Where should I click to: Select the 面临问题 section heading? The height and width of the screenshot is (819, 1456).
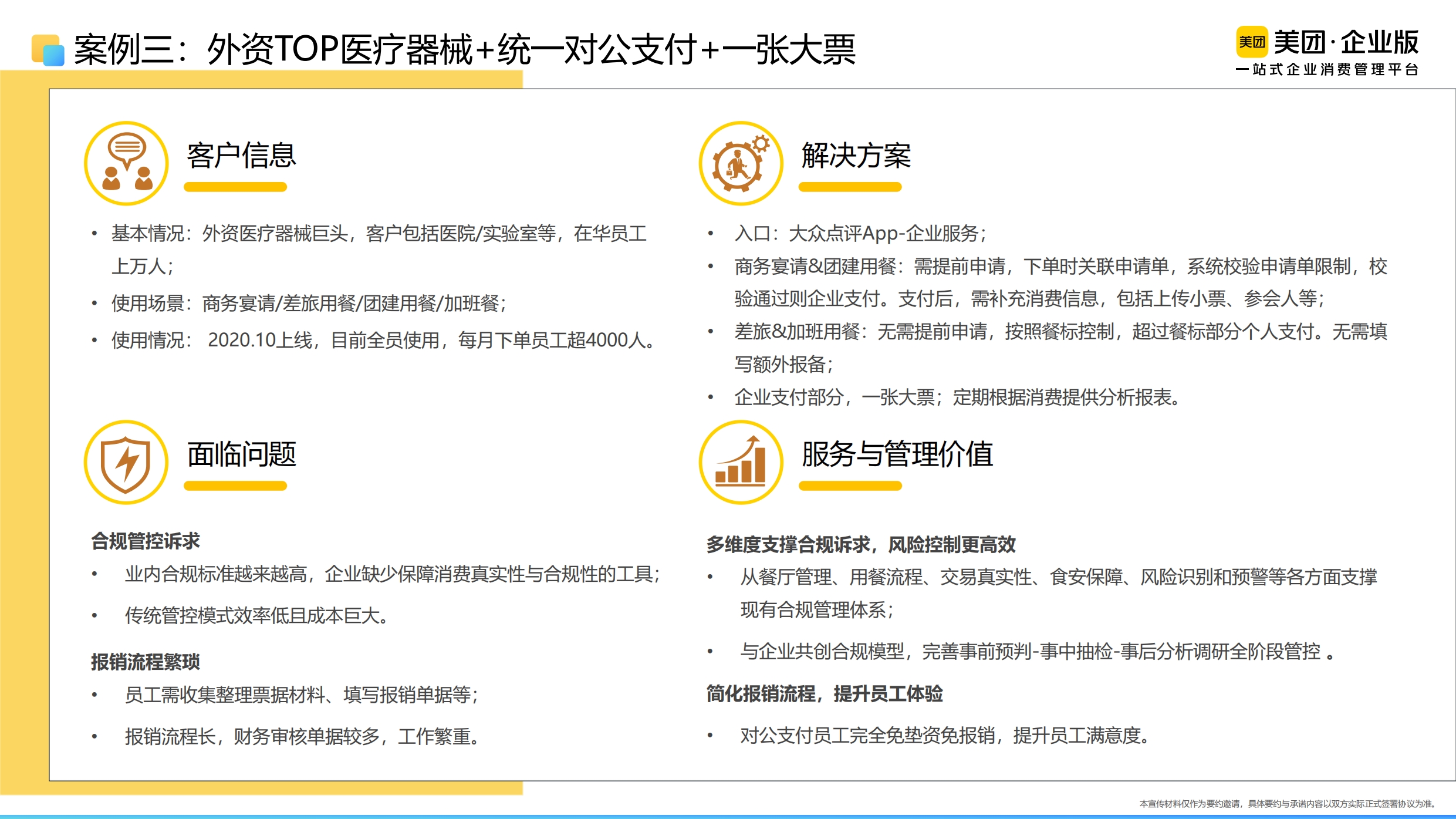tap(241, 454)
